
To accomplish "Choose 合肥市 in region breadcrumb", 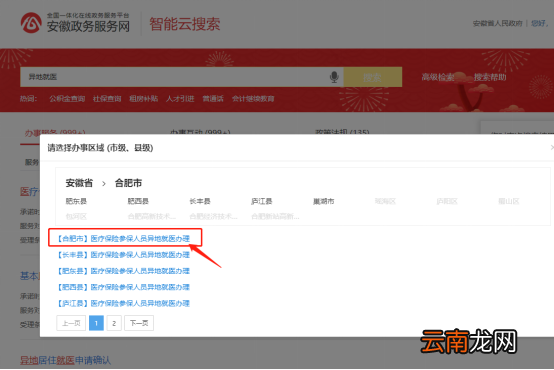I will (x=128, y=183).
